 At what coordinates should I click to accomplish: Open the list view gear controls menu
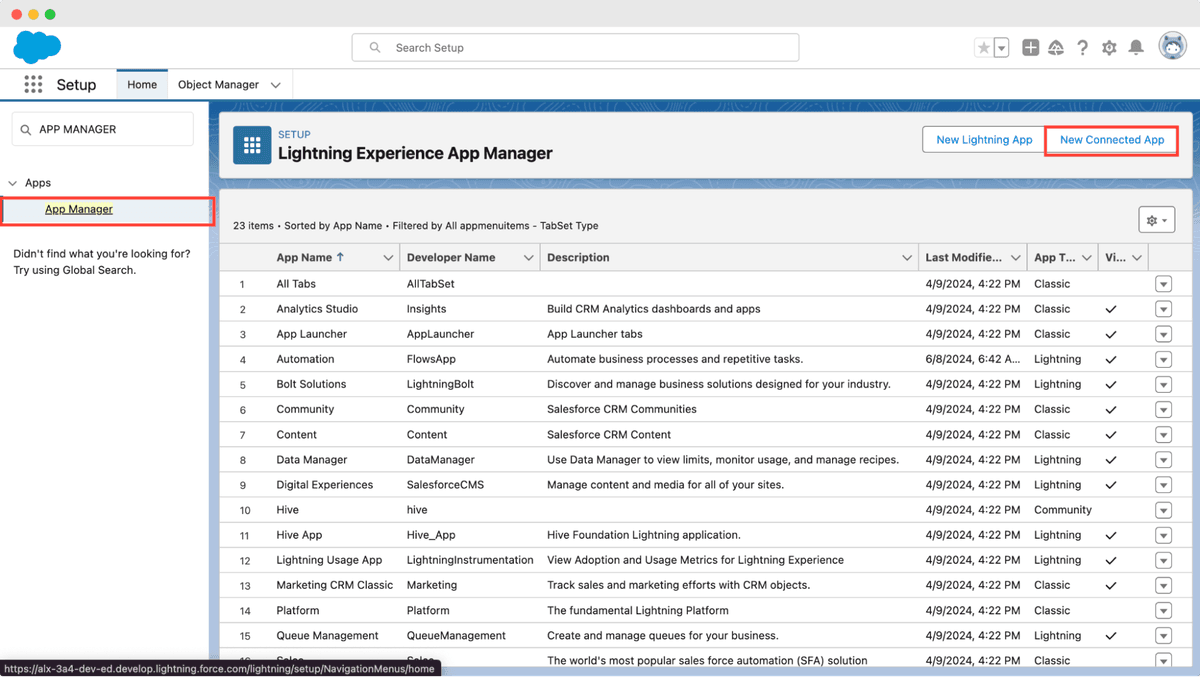[x=1156, y=220]
